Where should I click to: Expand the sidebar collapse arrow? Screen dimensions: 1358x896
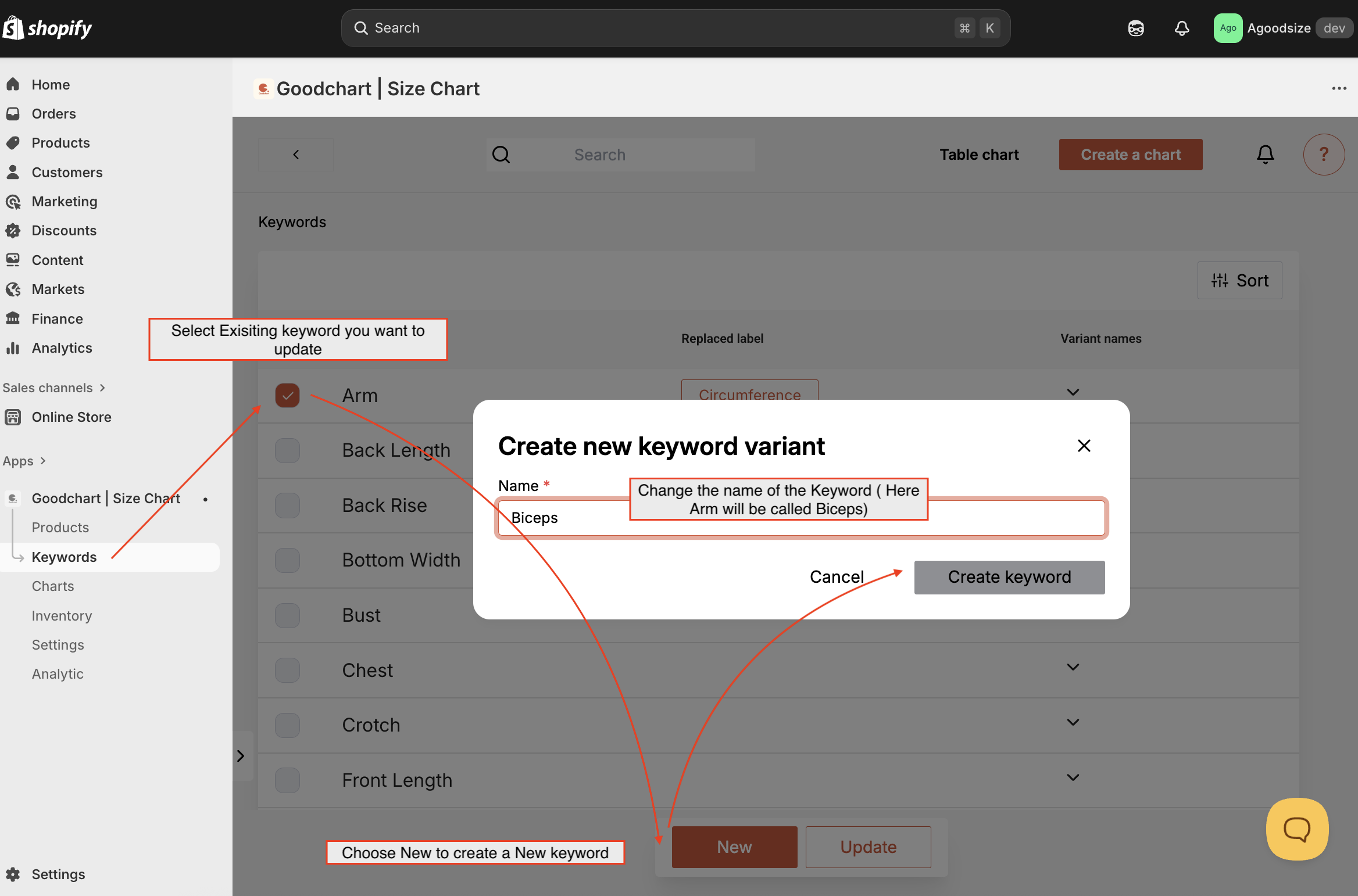[241, 755]
